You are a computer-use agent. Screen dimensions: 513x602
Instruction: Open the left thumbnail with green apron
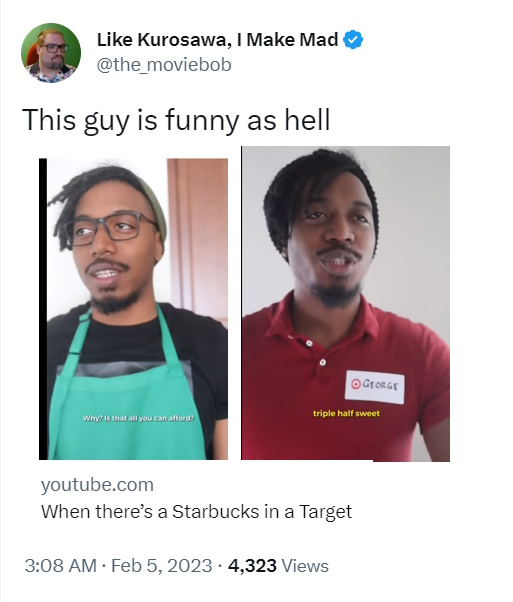point(133,309)
